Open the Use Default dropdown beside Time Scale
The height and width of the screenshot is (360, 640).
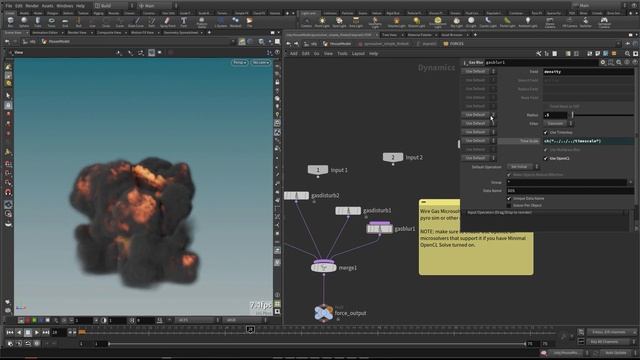pyautogui.click(x=478, y=140)
